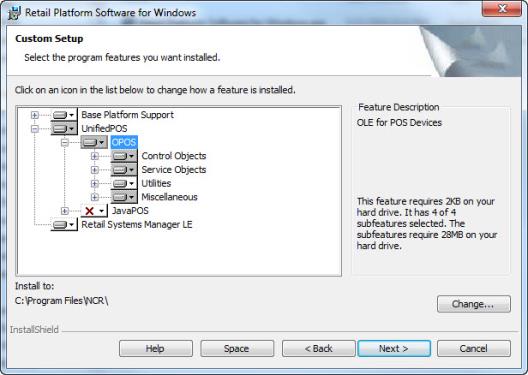Open the Base Platform Support feature dropdown icon

pyautogui.click(x=64, y=115)
